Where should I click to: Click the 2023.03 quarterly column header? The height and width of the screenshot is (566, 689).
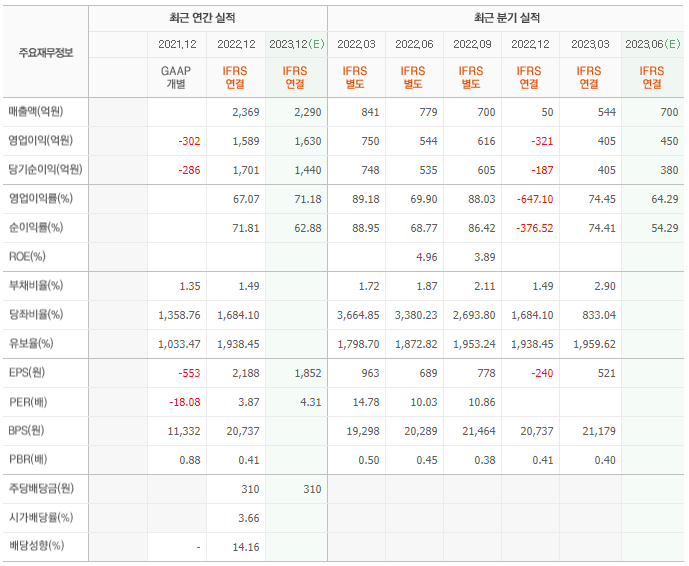click(x=590, y=44)
